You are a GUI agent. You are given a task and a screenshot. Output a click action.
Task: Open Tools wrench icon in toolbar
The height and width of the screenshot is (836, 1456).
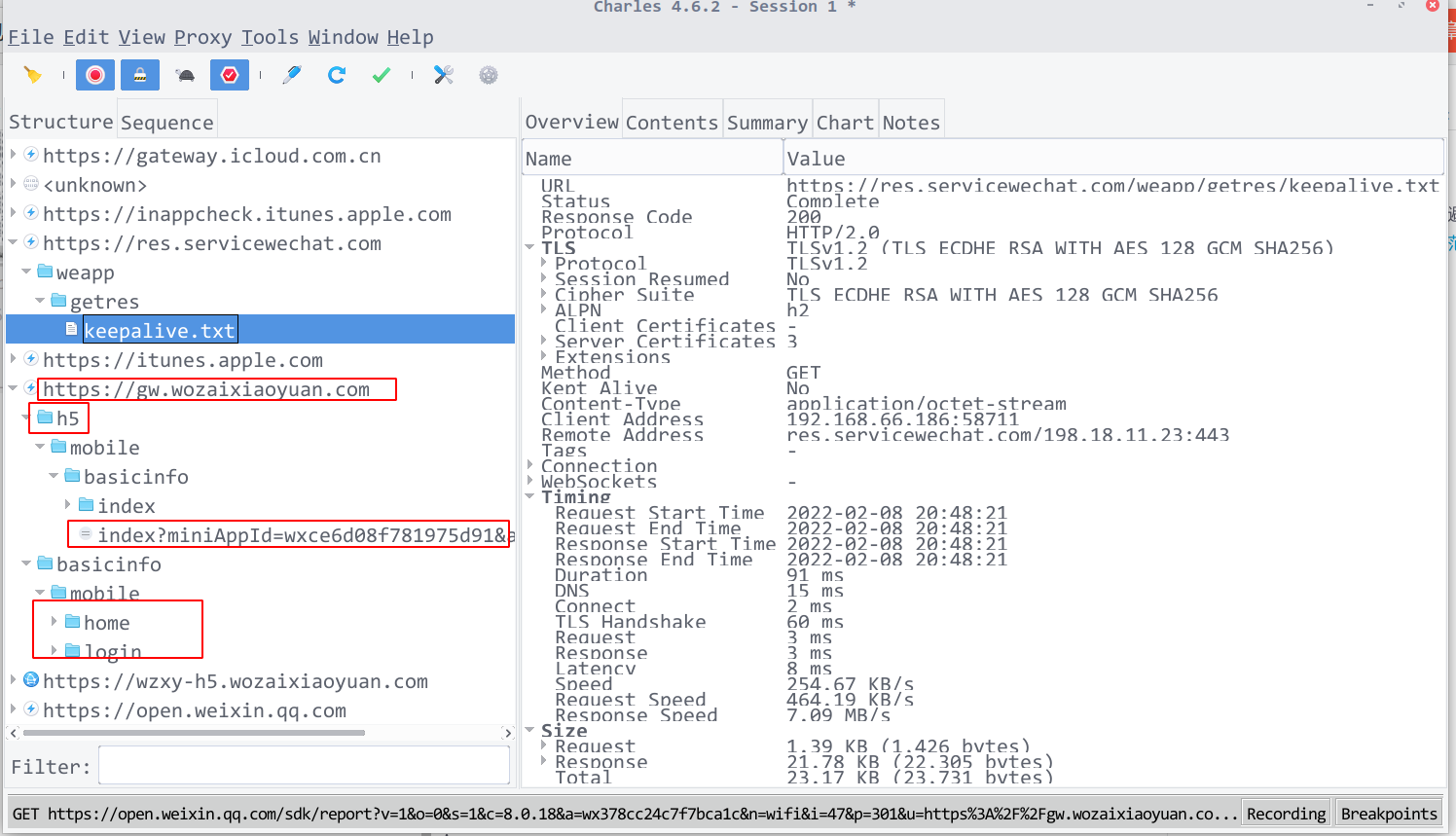(x=444, y=75)
